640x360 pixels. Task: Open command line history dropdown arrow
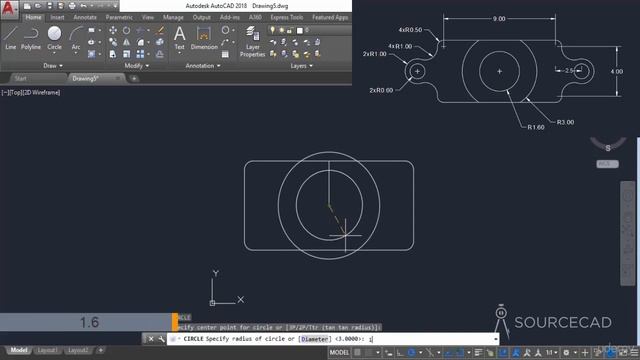coord(496,339)
